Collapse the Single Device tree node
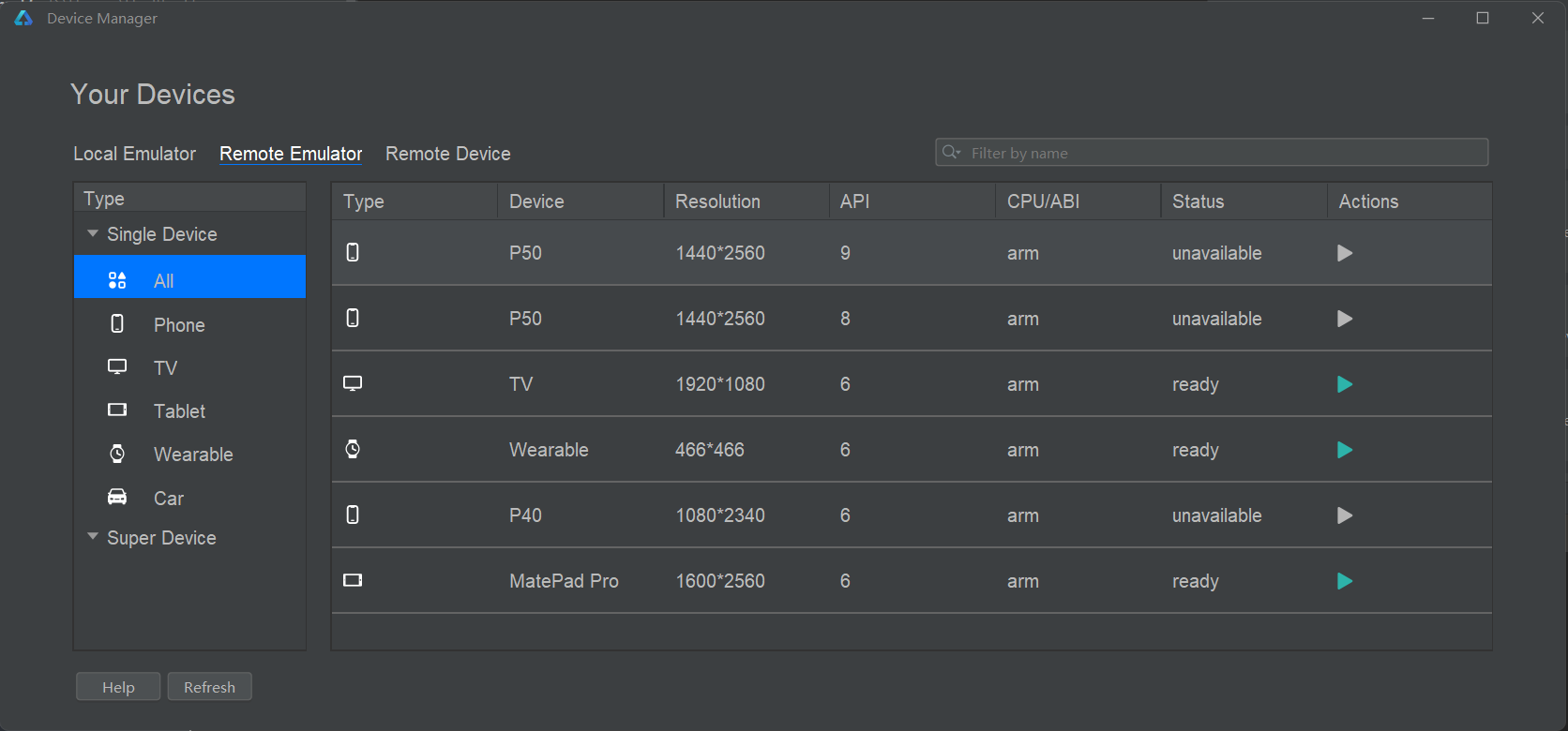1568x731 pixels. 93,233
